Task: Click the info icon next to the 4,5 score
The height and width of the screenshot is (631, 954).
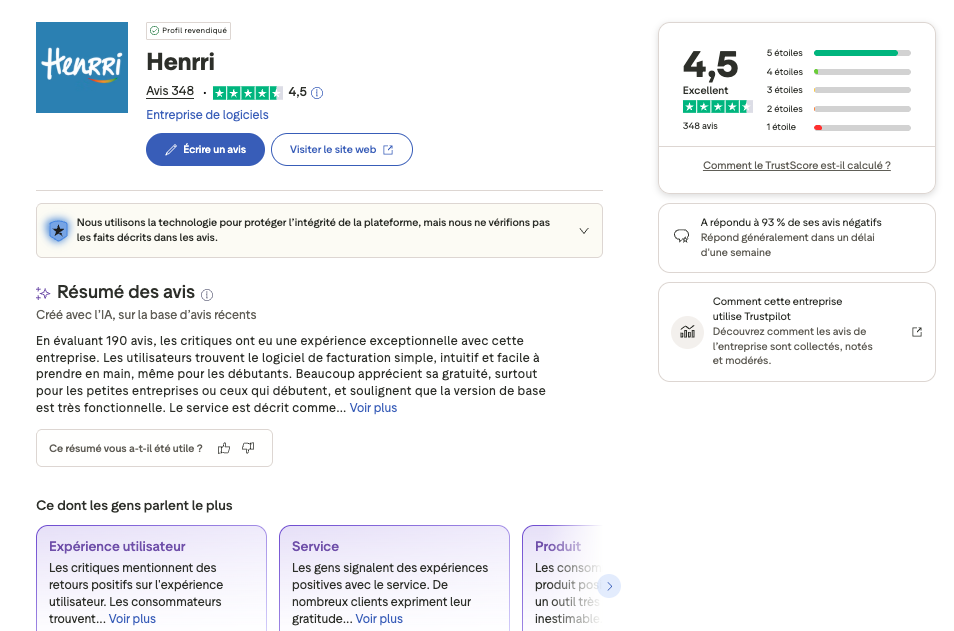Action: point(317,92)
